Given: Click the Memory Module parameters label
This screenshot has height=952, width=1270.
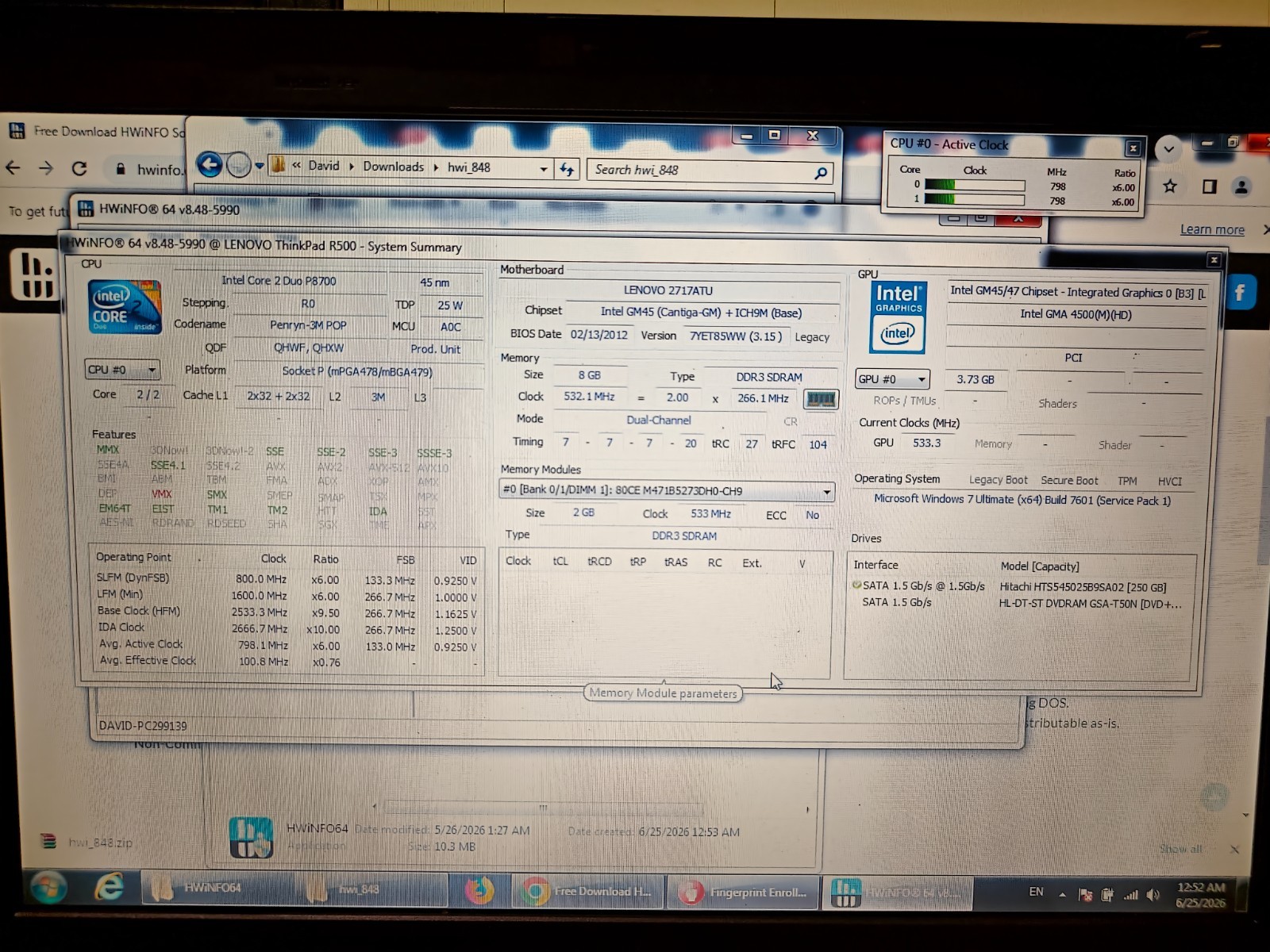Looking at the screenshot, I should click(x=663, y=693).
